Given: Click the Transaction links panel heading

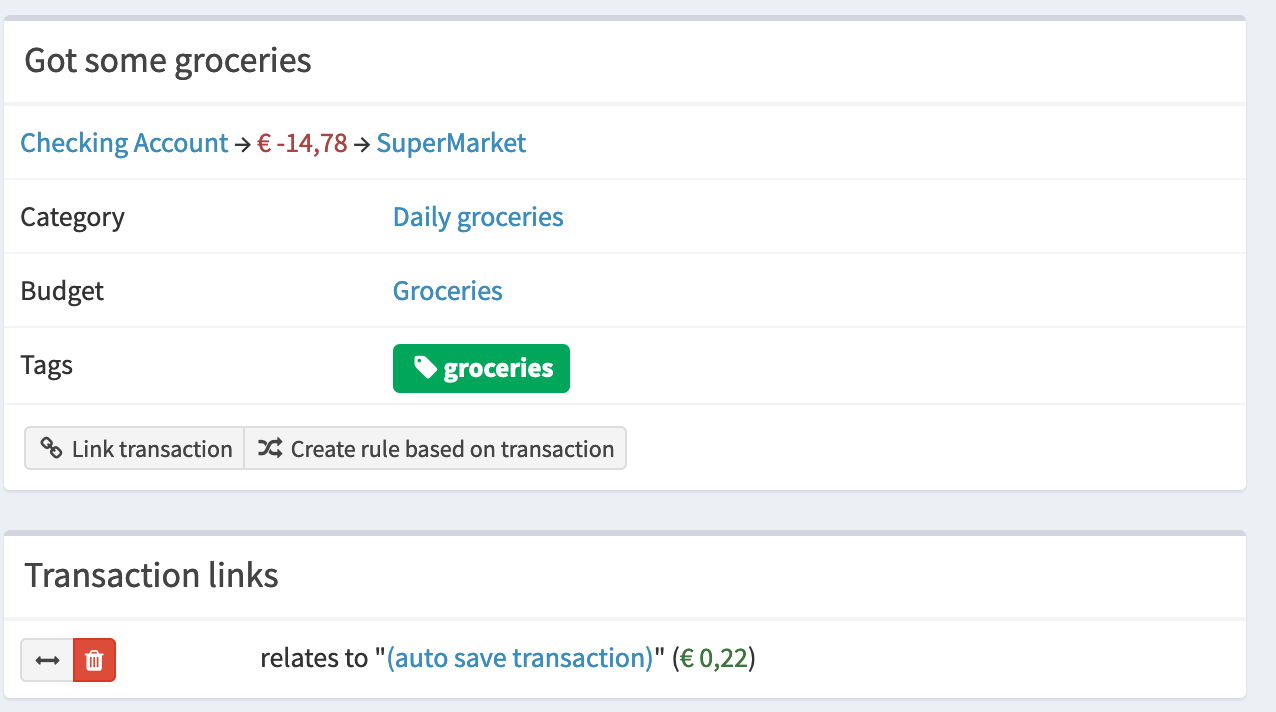Looking at the screenshot, I should coord(151,575).
